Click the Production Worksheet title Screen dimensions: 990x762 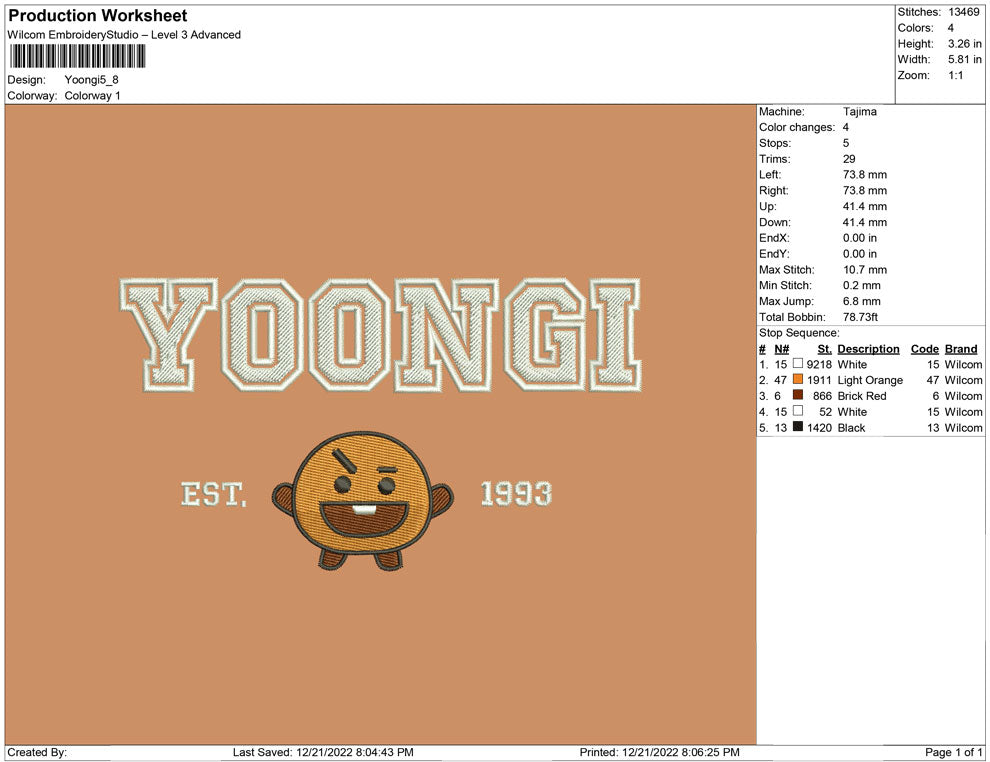pyautogui.click(x=98, y=16)
